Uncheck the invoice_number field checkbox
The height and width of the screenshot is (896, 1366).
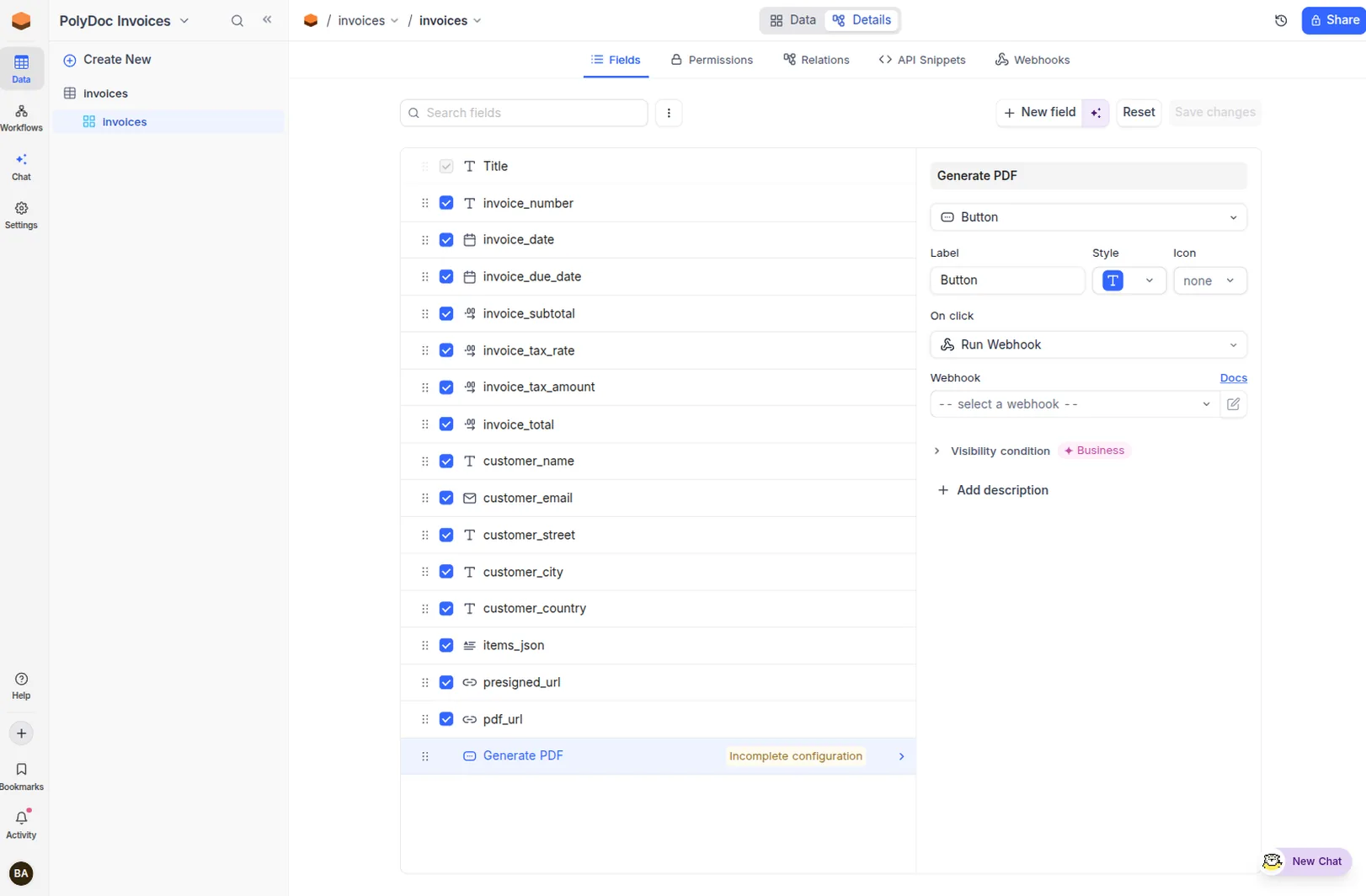click(x=446, y=203)
